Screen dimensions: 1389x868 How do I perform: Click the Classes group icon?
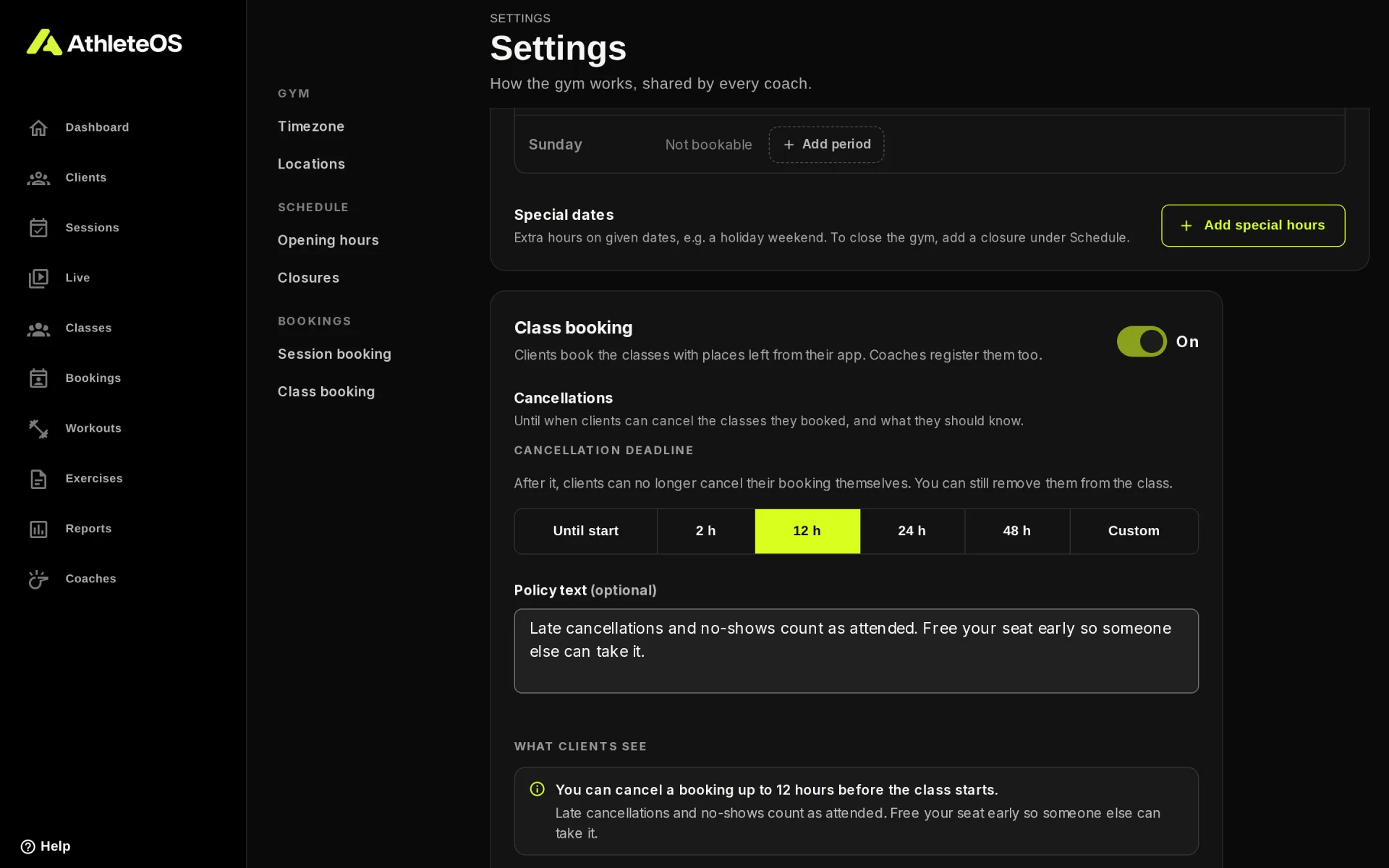coord(38,329)
